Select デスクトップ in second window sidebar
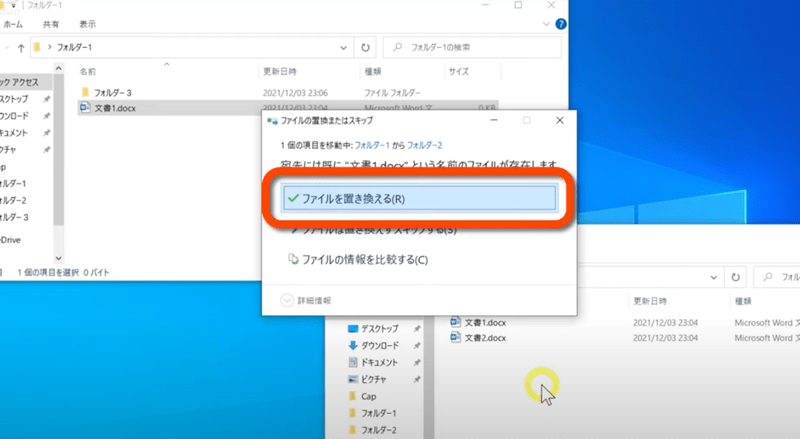Image resolution: width=800 pixels, height=439 pixels. point(380,328)
